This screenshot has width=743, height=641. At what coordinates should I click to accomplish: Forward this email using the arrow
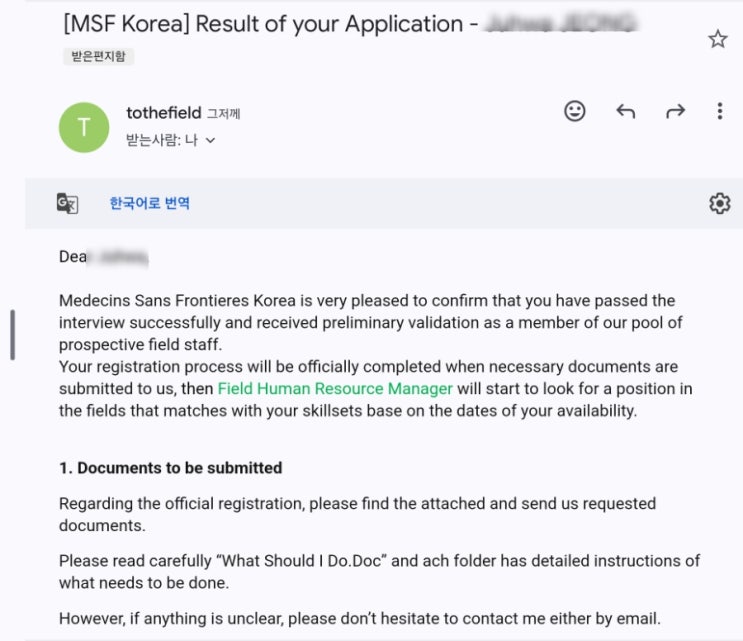[x=676, y=111]
